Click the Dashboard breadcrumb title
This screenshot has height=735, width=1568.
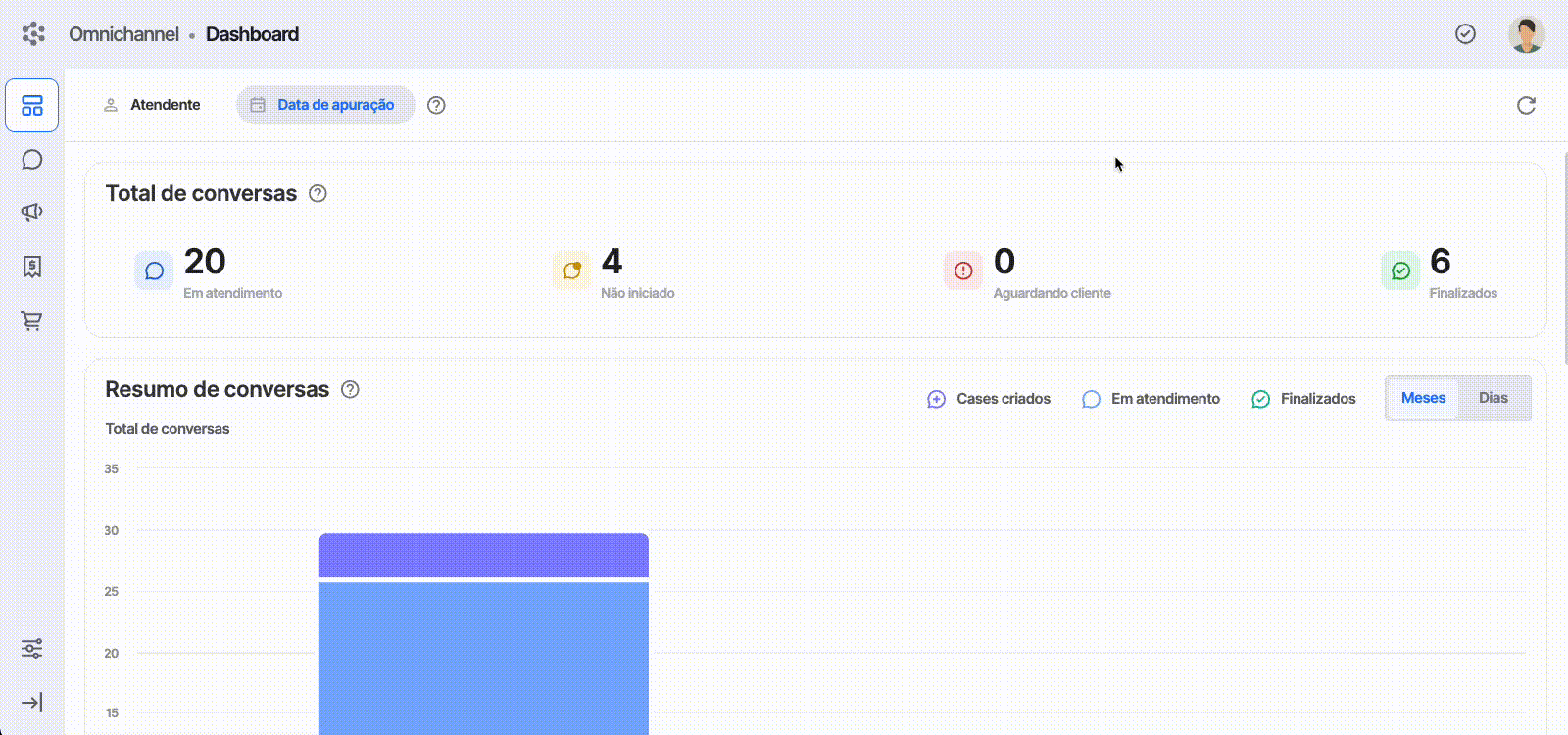[x=252, y=34]
